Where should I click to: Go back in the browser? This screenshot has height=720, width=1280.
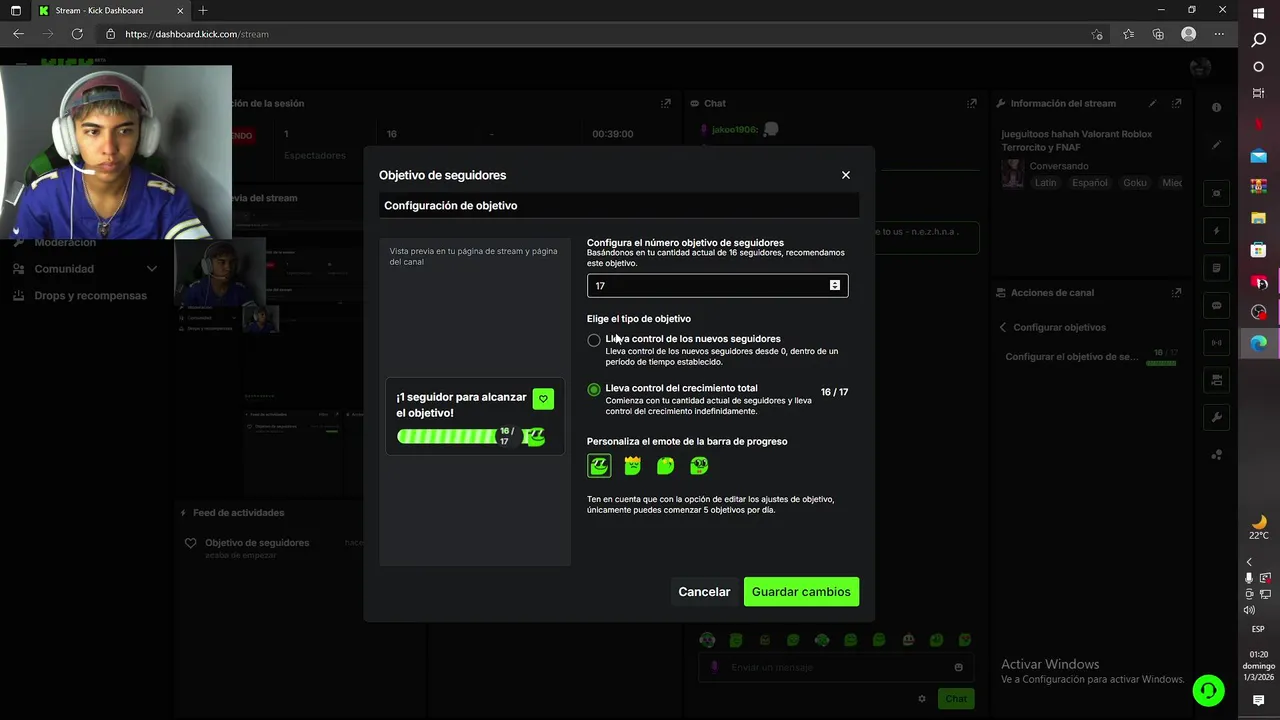pyautogui.click(x=18, y=34)
